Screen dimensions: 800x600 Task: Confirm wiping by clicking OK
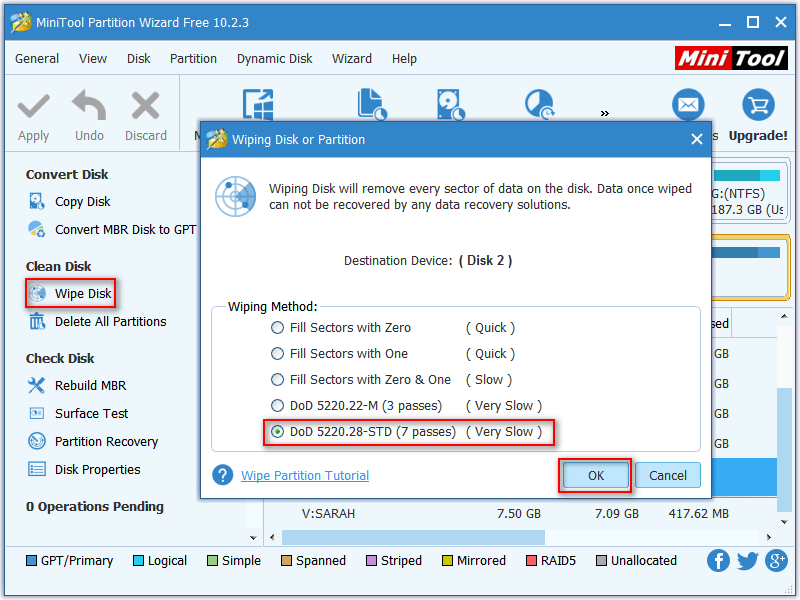[595, 476]
